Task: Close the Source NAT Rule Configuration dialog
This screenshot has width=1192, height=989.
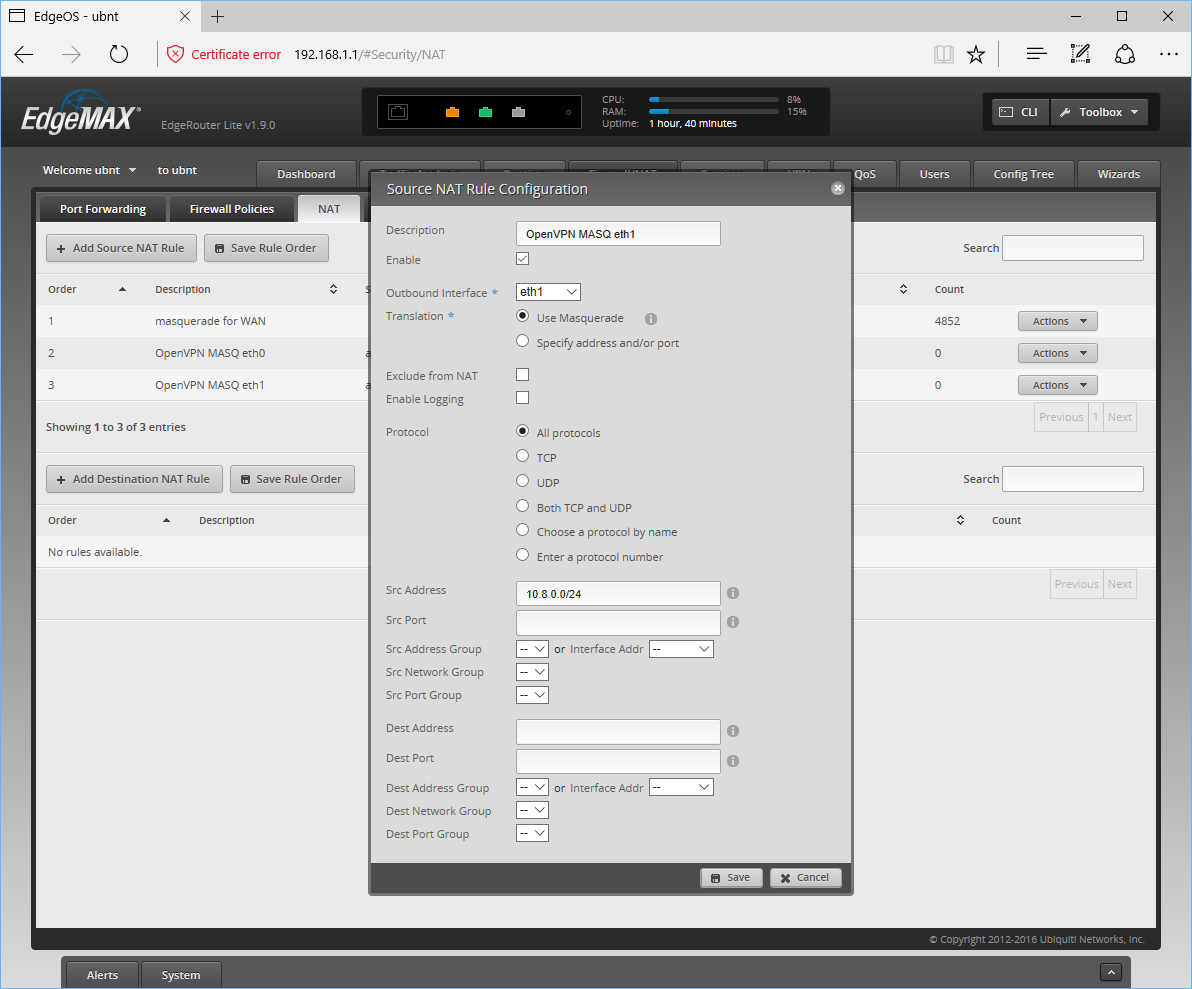Action: (x=837, y=188)
